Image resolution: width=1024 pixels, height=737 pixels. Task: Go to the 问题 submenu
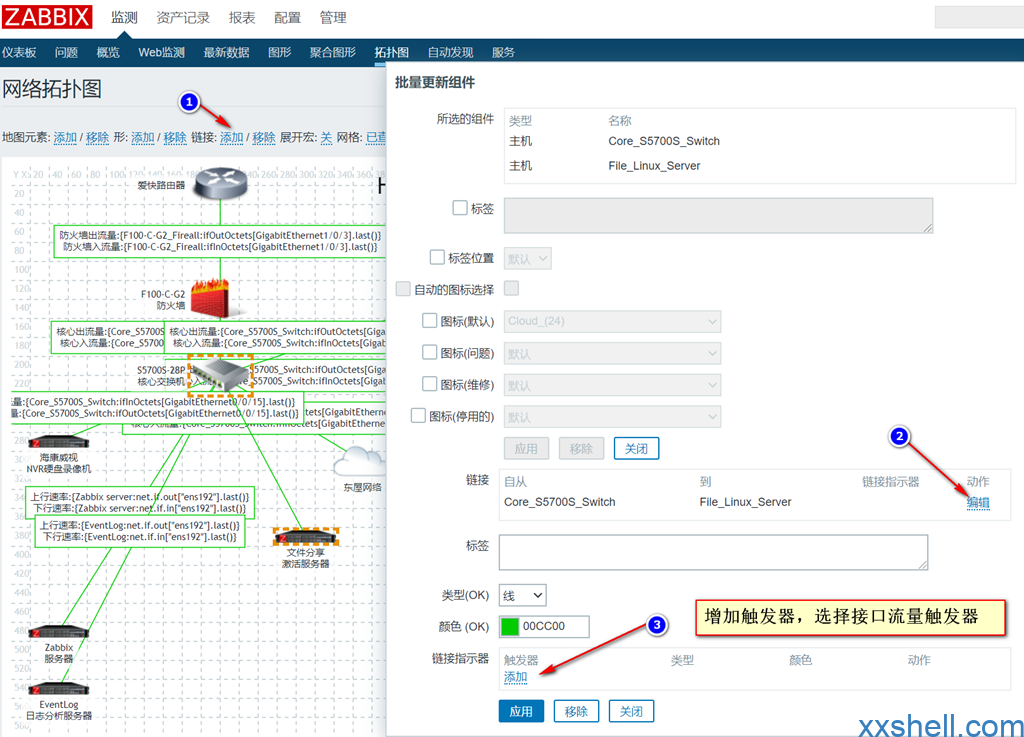click(x=67, y=52)
